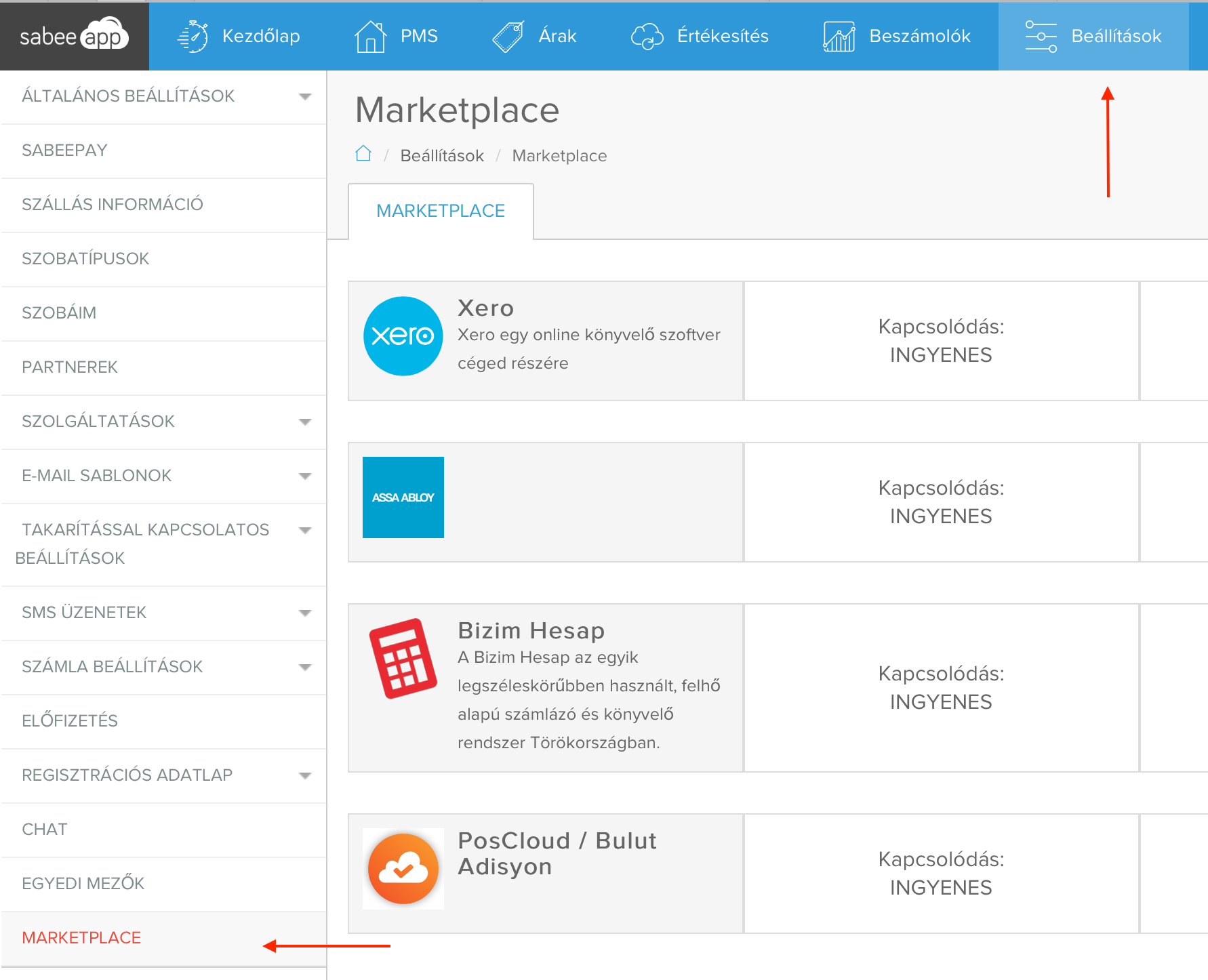The image size is (1208, 980).
Task: Open Előfizetés in sidebar
Action: click(x=163, y=721)
